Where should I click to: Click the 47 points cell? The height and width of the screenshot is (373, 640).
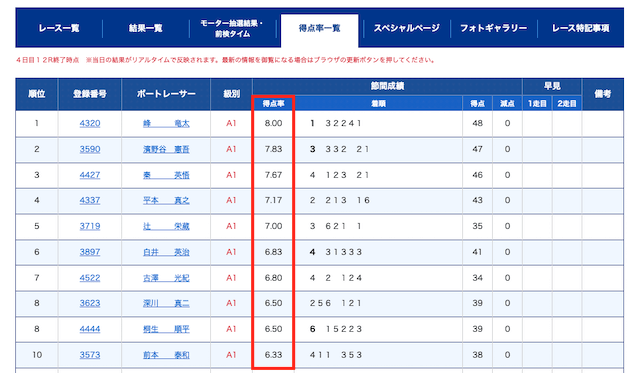(478, 149)
